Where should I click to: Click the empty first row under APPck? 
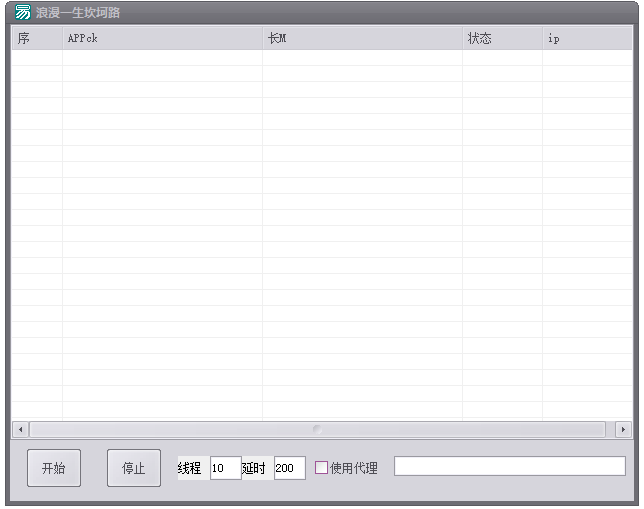pyautogui.click(x=162, y=58)
